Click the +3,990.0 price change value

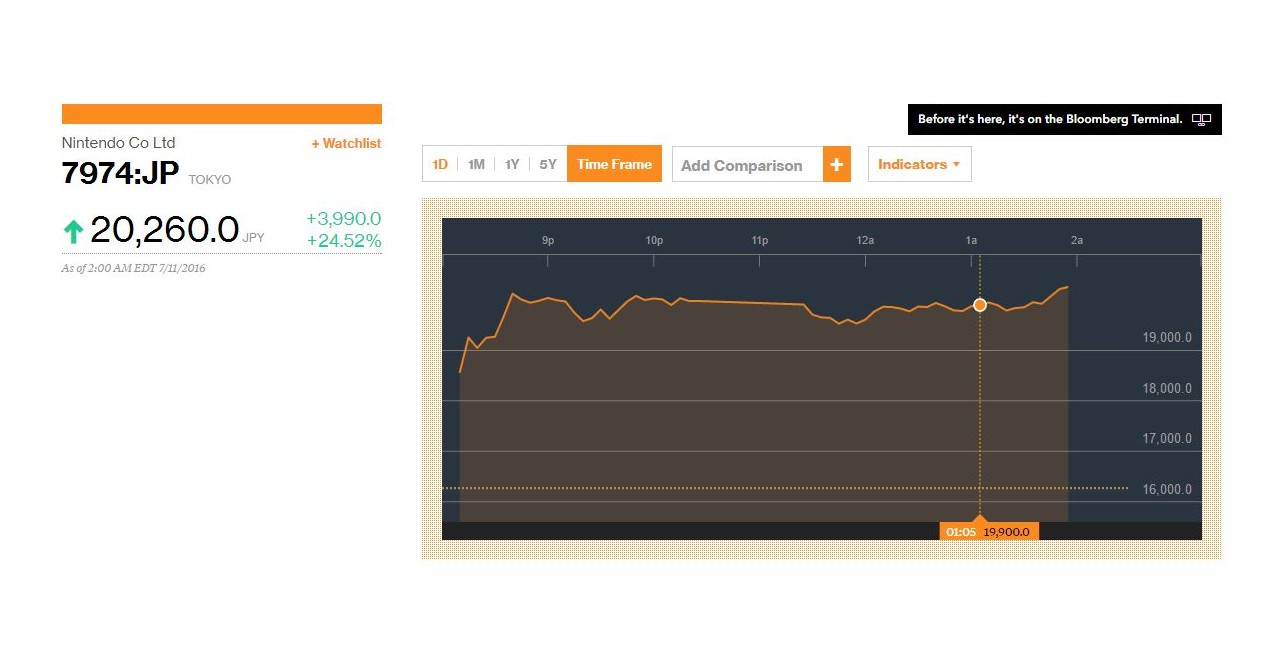coord(343,219)
